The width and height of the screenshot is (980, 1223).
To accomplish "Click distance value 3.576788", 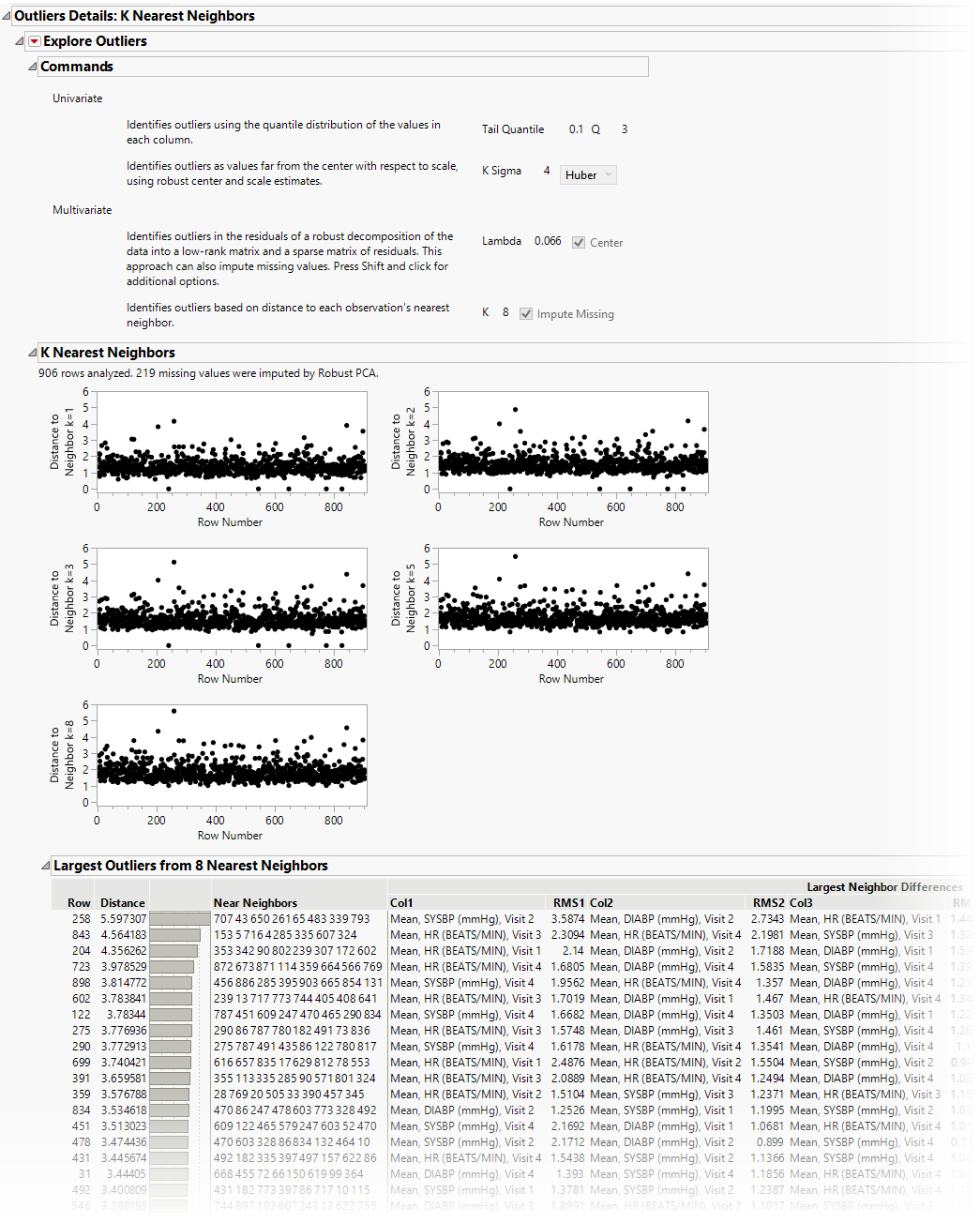I will click(123, 1095).
